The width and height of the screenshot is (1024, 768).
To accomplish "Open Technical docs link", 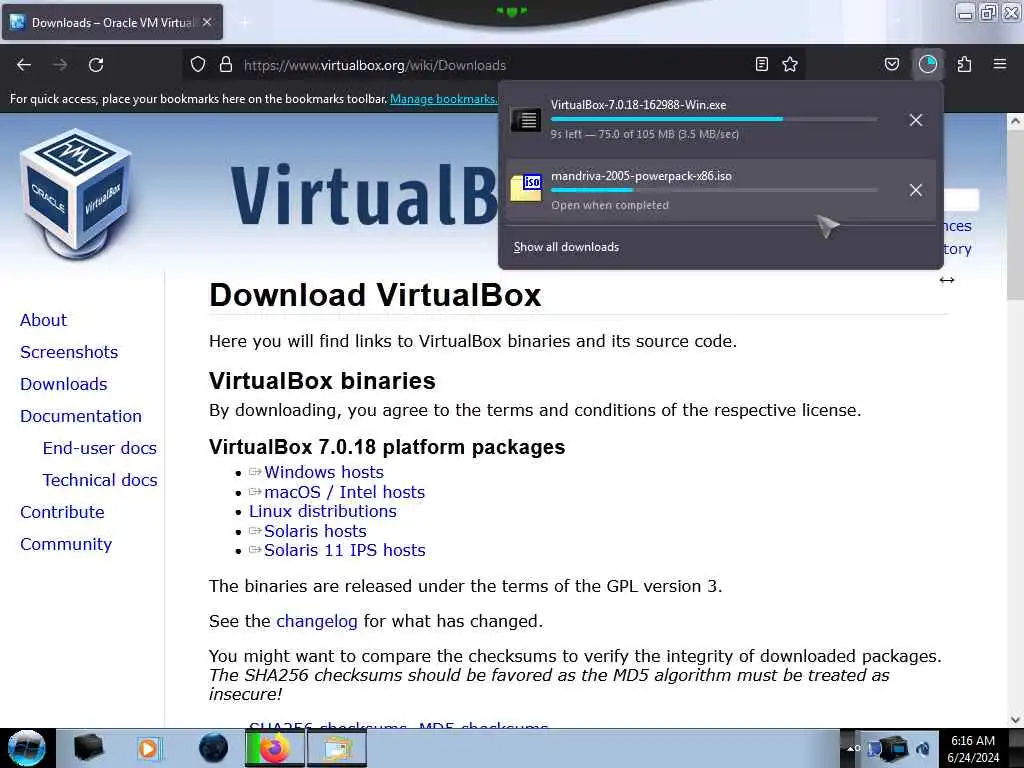I will tap(100, 480).
